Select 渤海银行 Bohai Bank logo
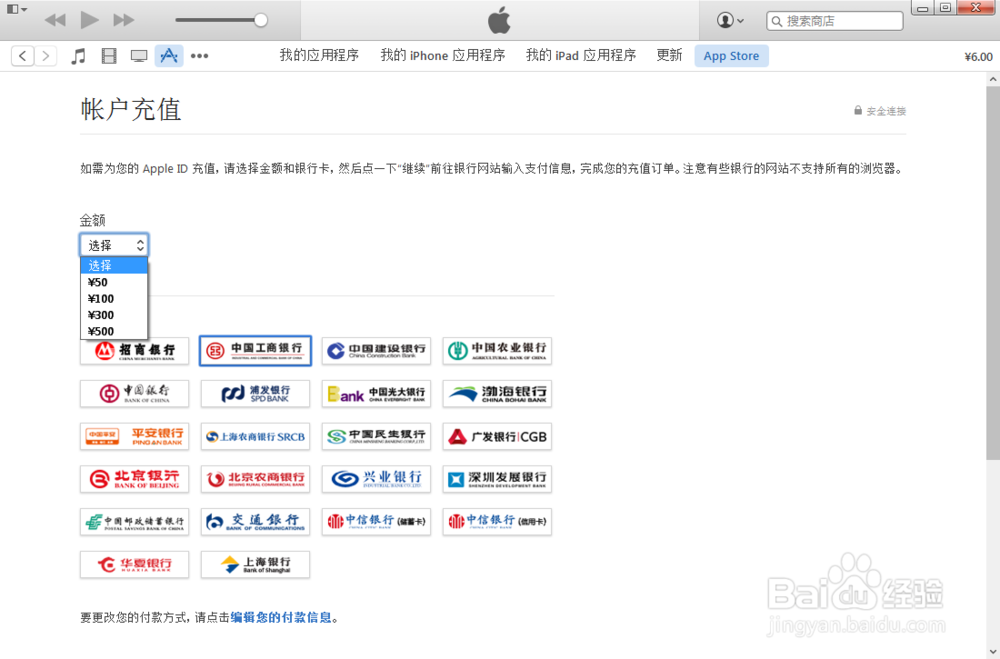 pyautogui.click(x=497, y=394)
